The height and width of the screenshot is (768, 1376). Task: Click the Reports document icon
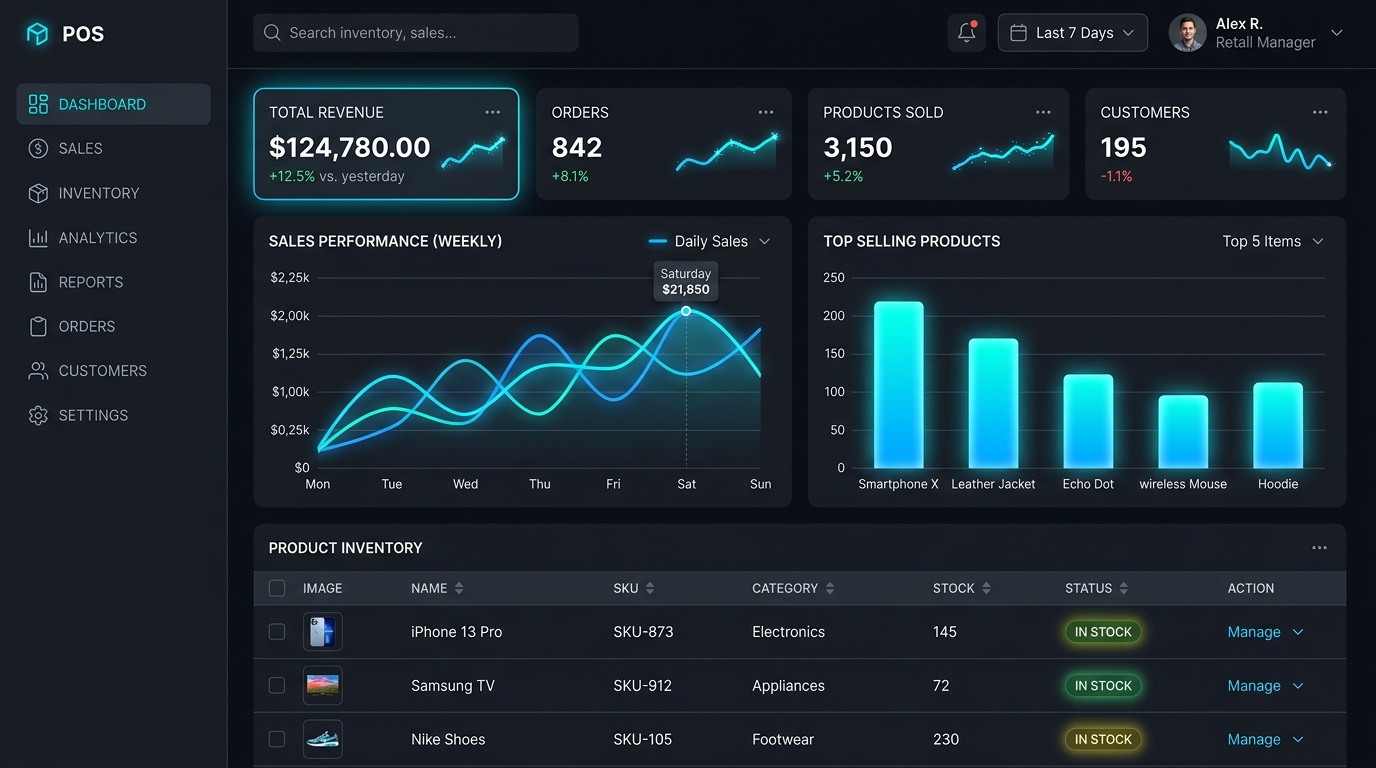click(38, 282)
